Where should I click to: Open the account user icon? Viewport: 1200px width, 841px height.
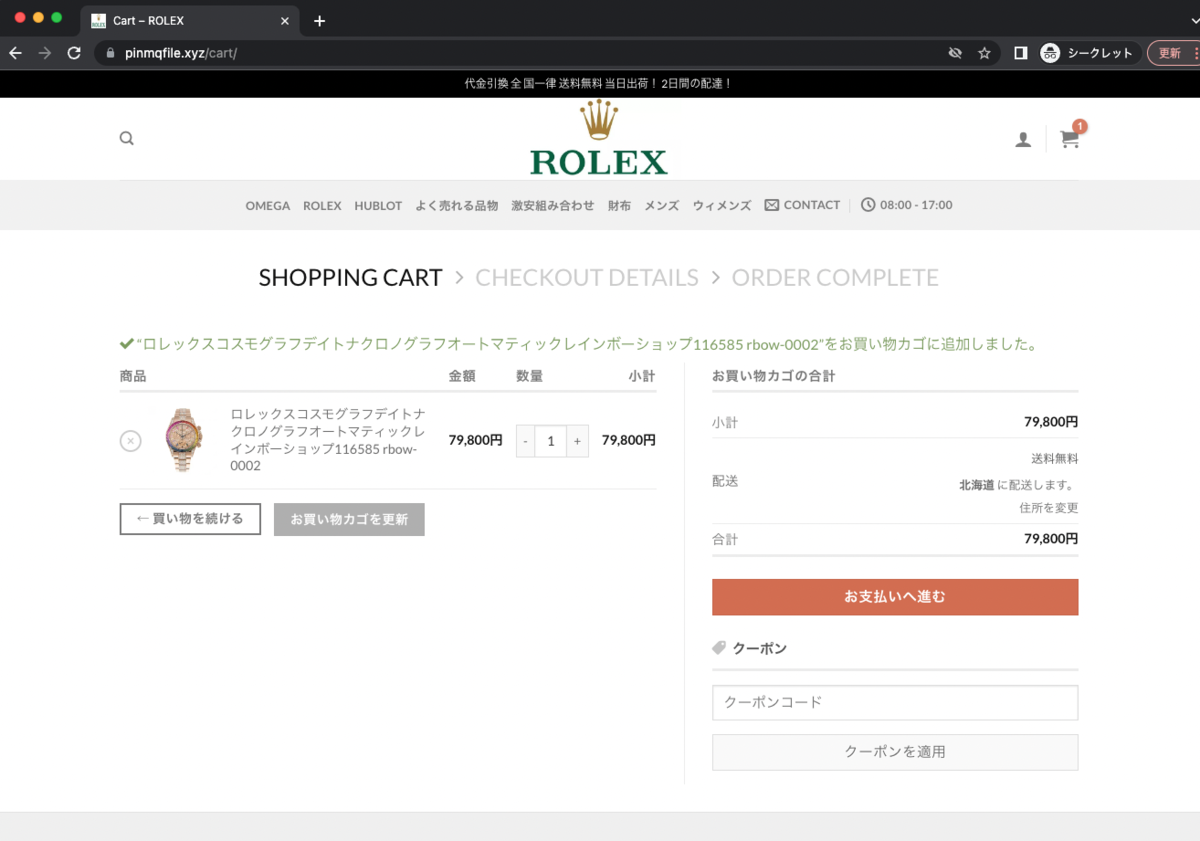tap(1023, 140)
